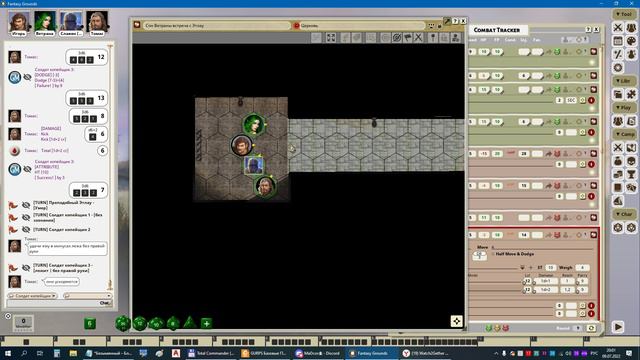Open the Солдат копейщик speaker dropdown
Viewport: 640px width, 360px height.
click(x=33, y=296)
